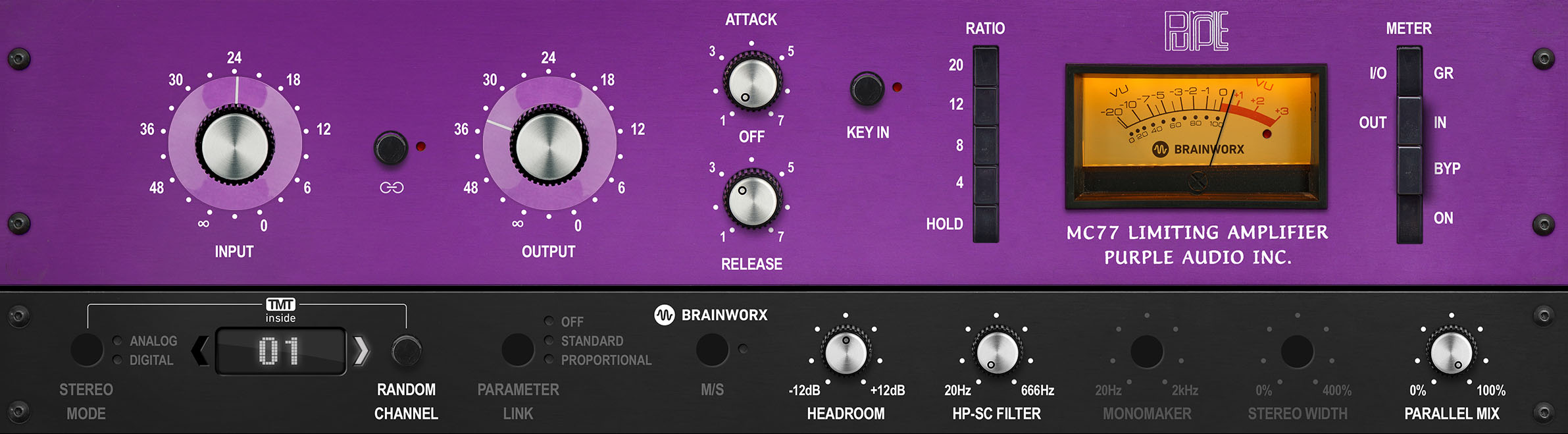This screenshot has width=1568, height=434.
Task: Toggle the input/output link button
Action: (x=391, y=148)
